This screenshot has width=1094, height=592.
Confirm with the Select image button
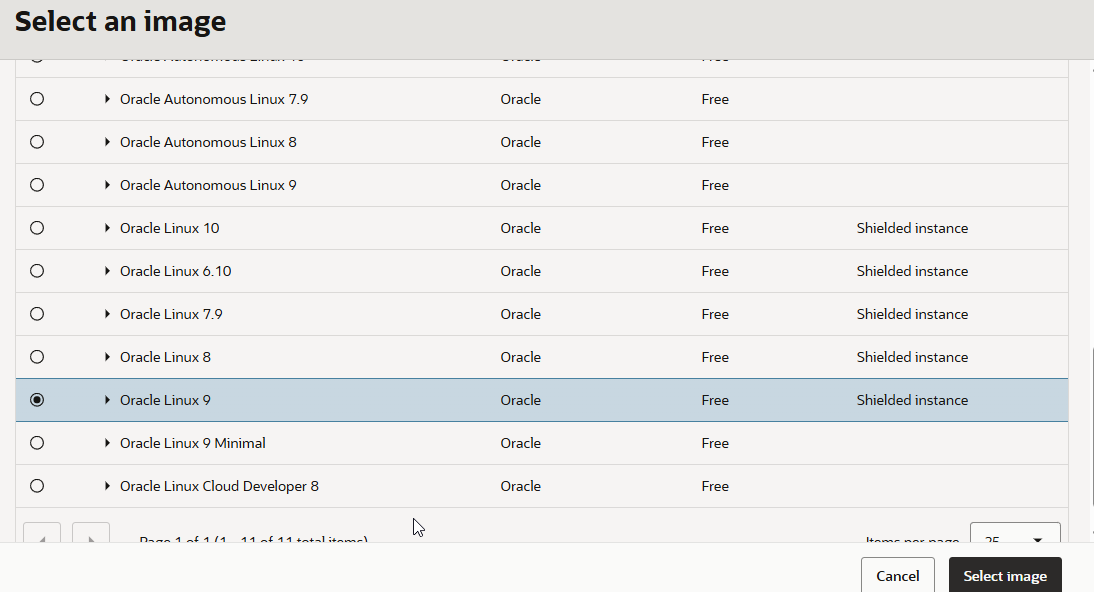tap(1005, 575)
